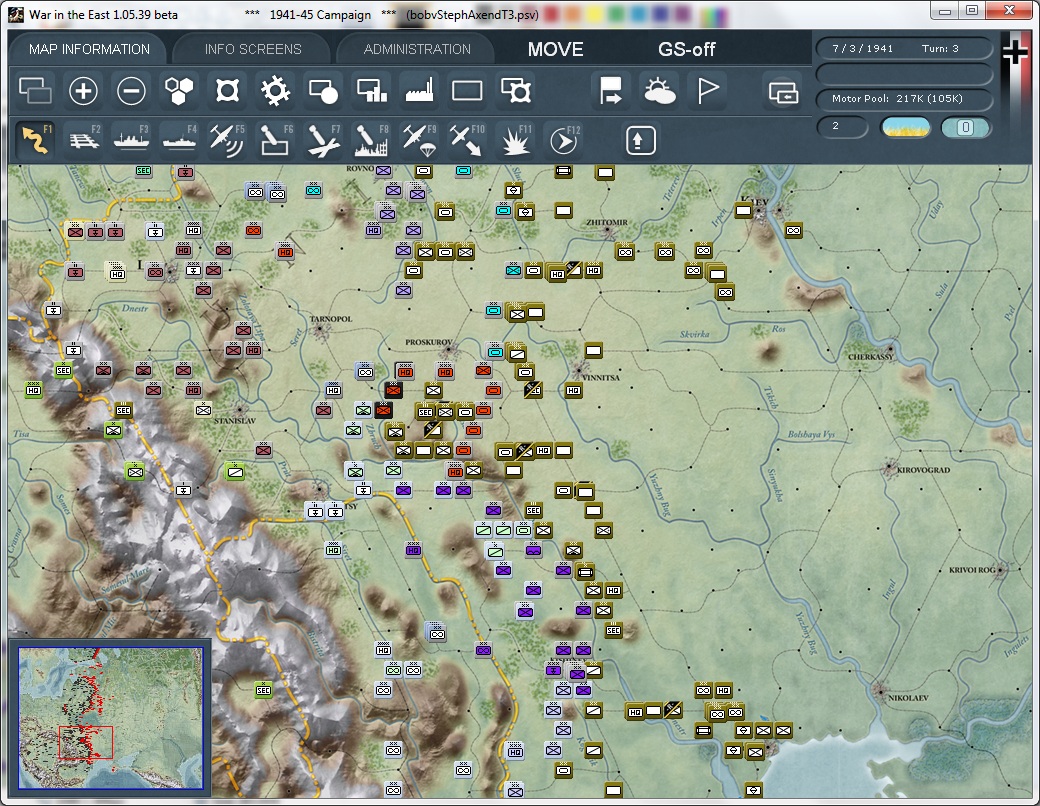Image resolution: width=1040 pixels, height=806 pixels.
Task: Switch to the INFO SCREENS tab
Action: pyautogui.click(x=253, y=49)
